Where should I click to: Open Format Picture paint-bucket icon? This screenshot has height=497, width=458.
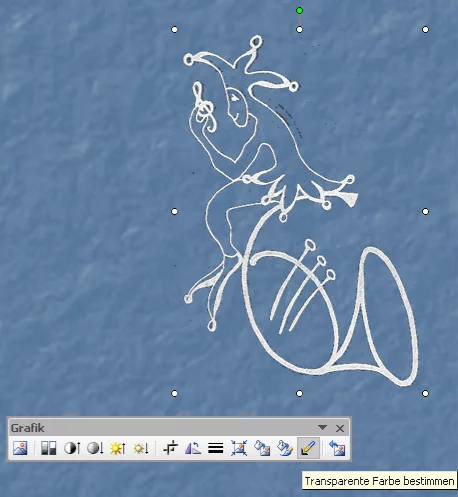click(x=285, y=448)
